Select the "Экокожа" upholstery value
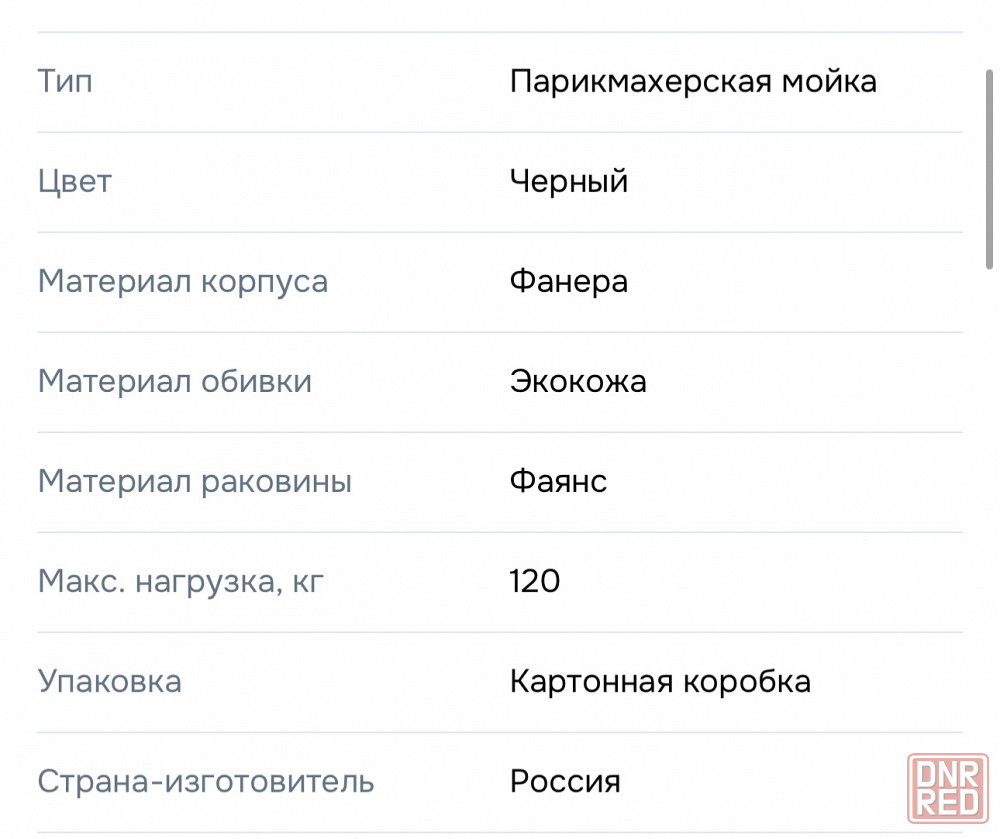Viewport: 1000px width, 839px height. (578, 381)
